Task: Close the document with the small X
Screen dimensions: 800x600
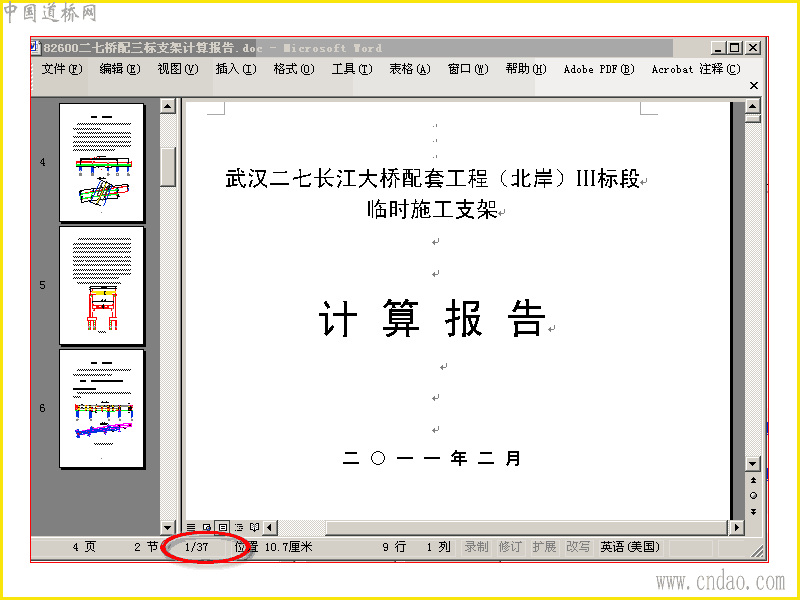Action: click(x=754, y=86)
